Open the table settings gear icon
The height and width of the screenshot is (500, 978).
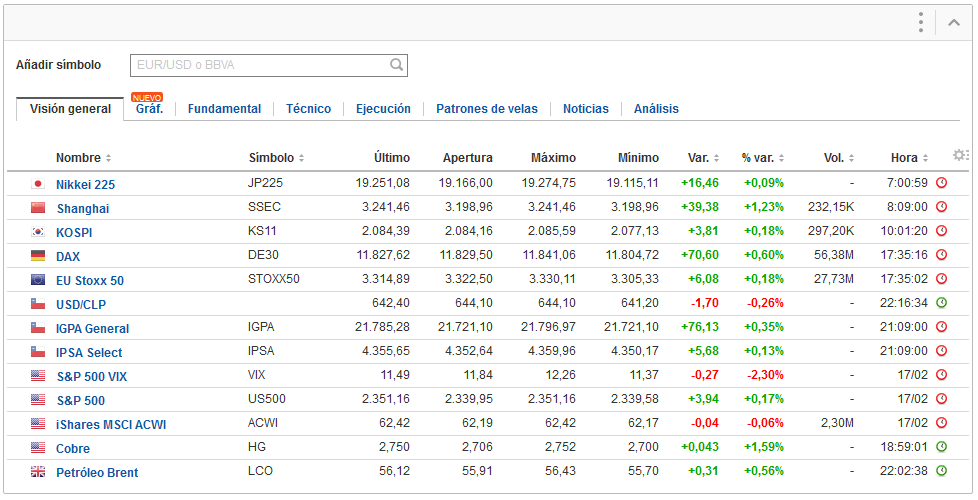pyautogui.click(x=961, y=155)
